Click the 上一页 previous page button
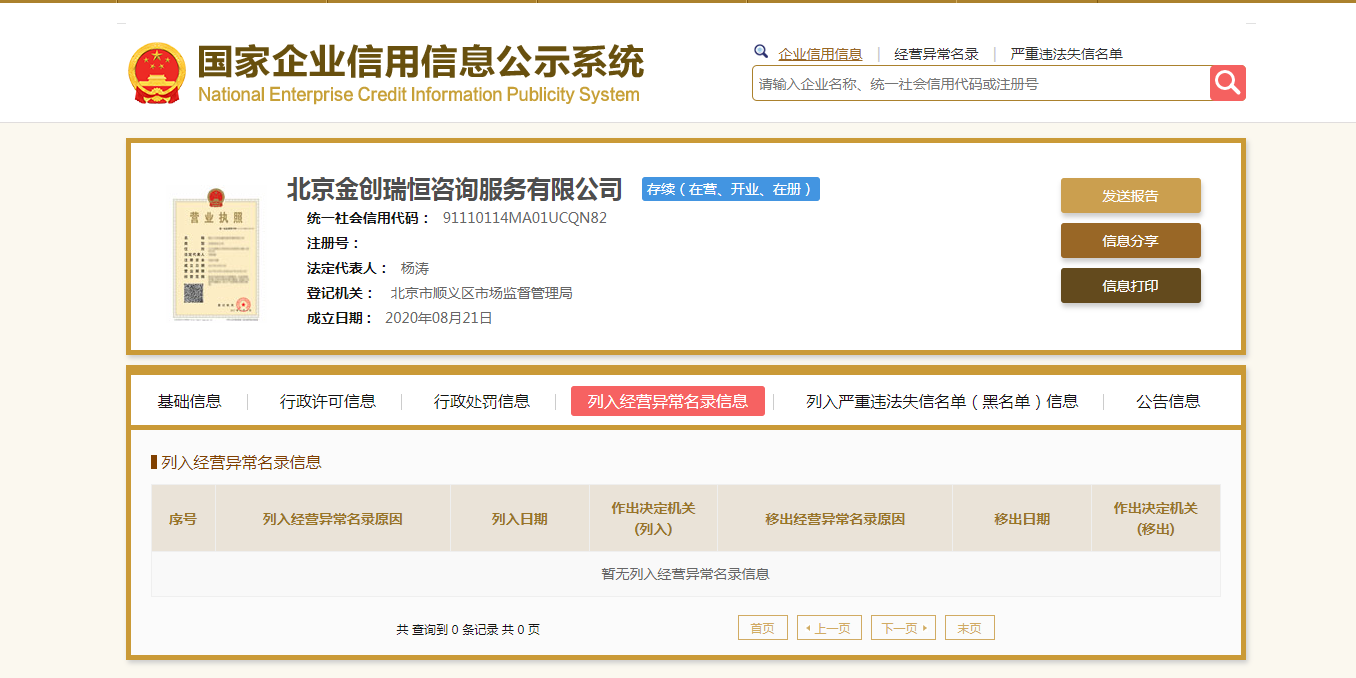1356x678 pixels. tap(829, 628)
